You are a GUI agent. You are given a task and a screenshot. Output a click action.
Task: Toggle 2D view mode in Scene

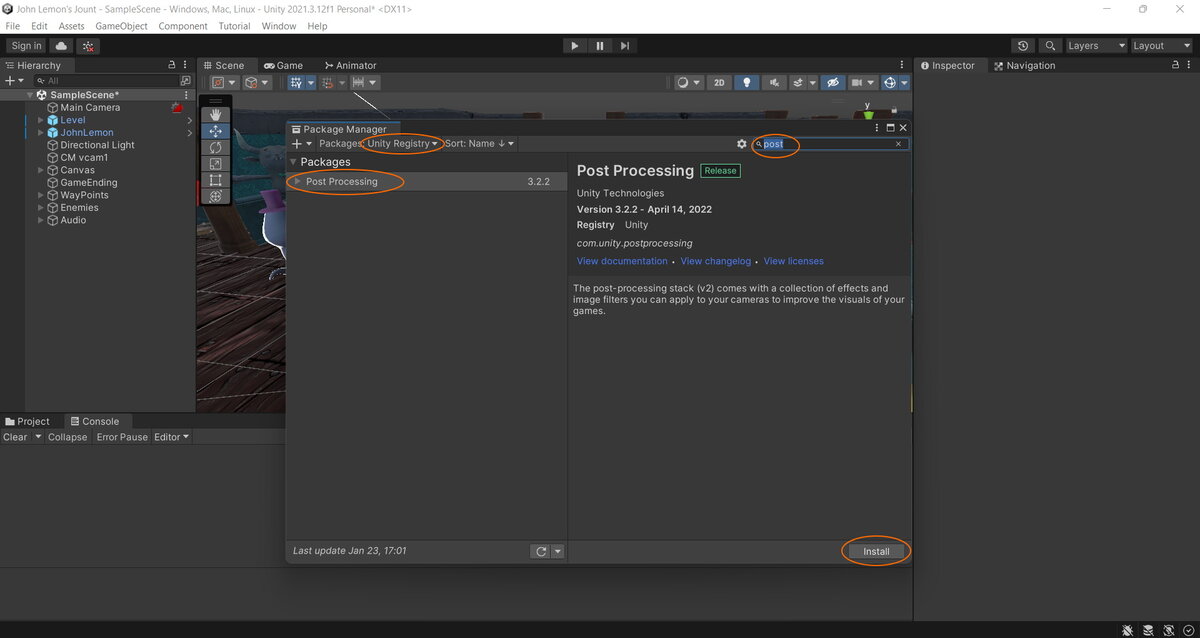(718, 83)
